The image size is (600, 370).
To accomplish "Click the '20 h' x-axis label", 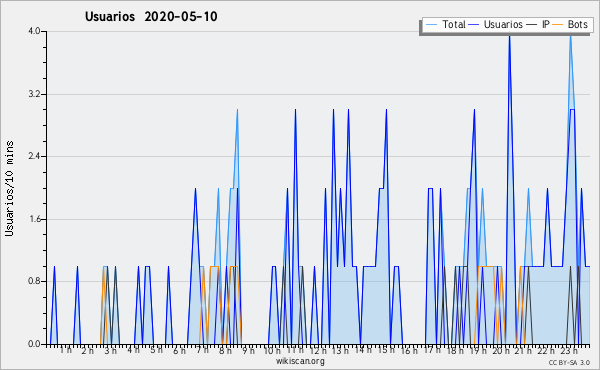I will tap(501, 350).
